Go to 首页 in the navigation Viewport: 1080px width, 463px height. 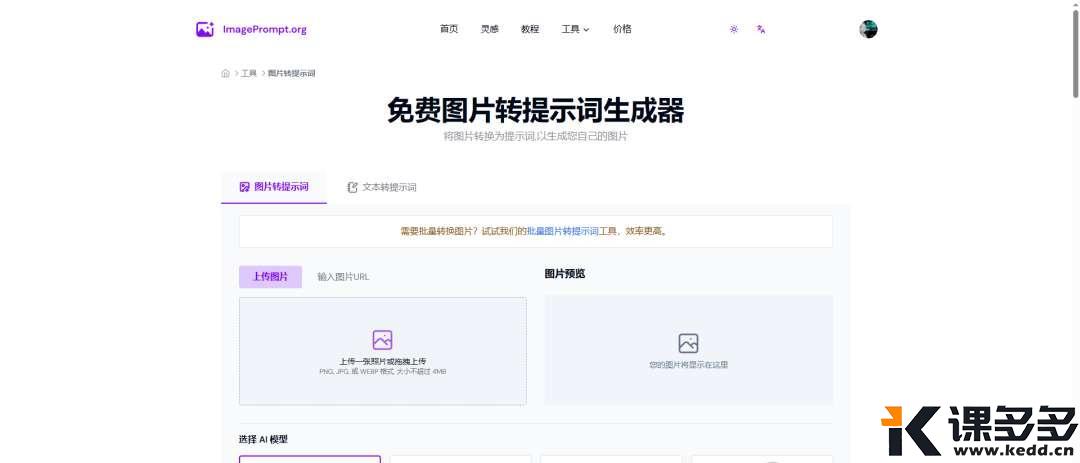coord(449,29)
